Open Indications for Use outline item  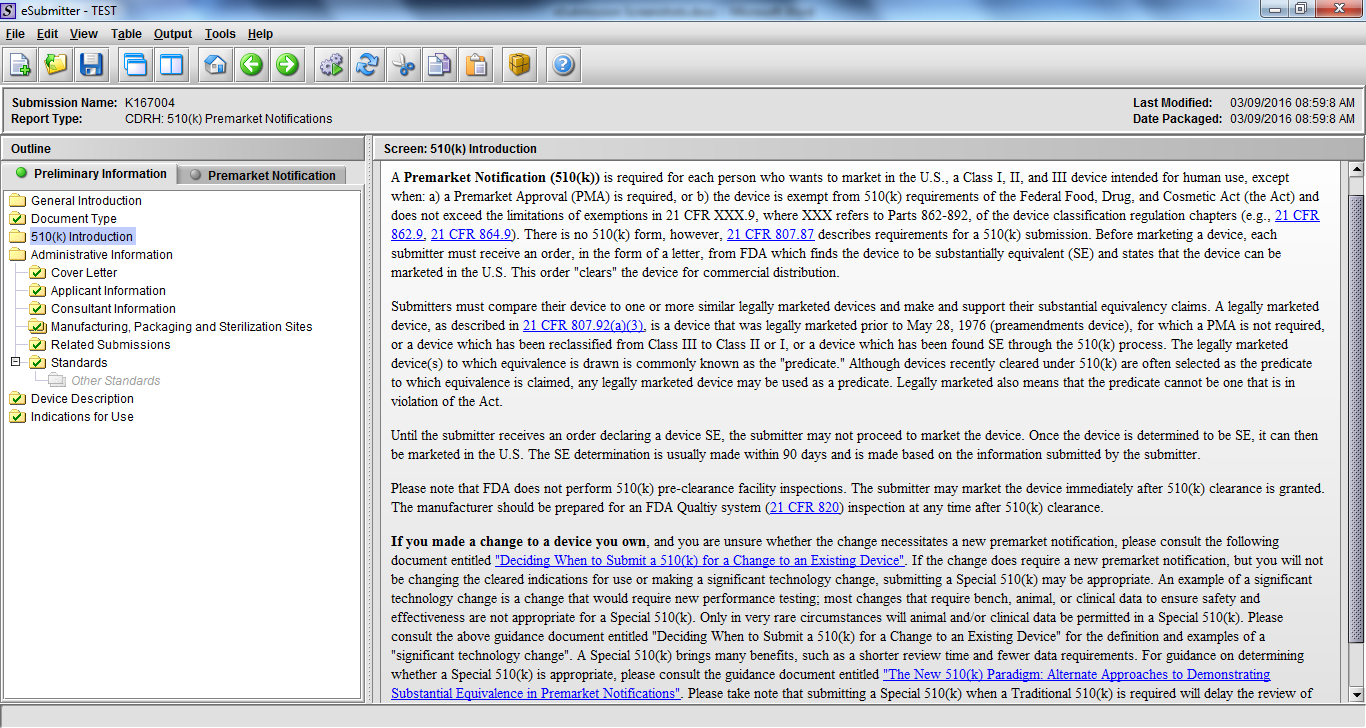pos(82,417)
